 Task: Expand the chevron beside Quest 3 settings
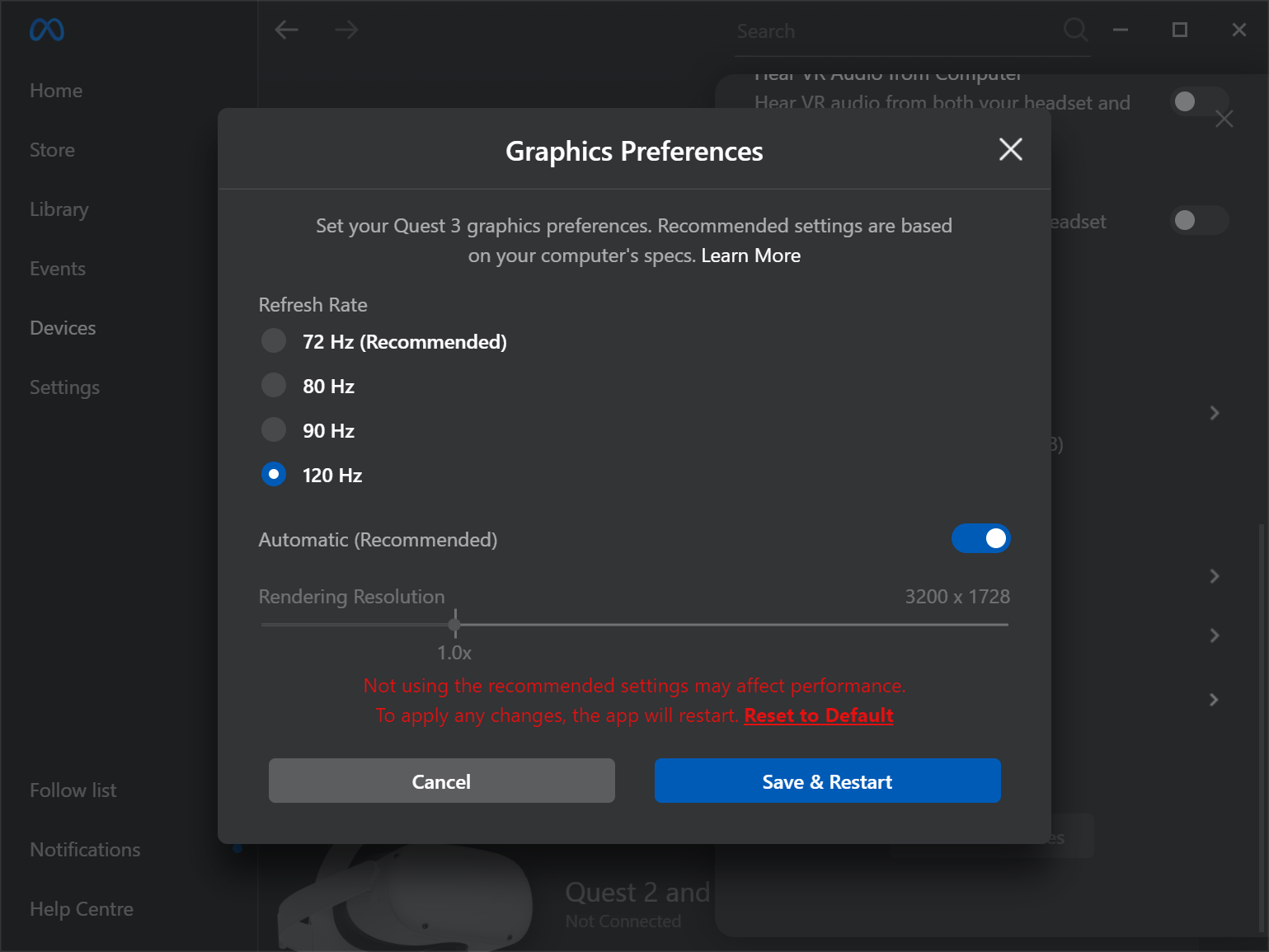click(1214, 413)
